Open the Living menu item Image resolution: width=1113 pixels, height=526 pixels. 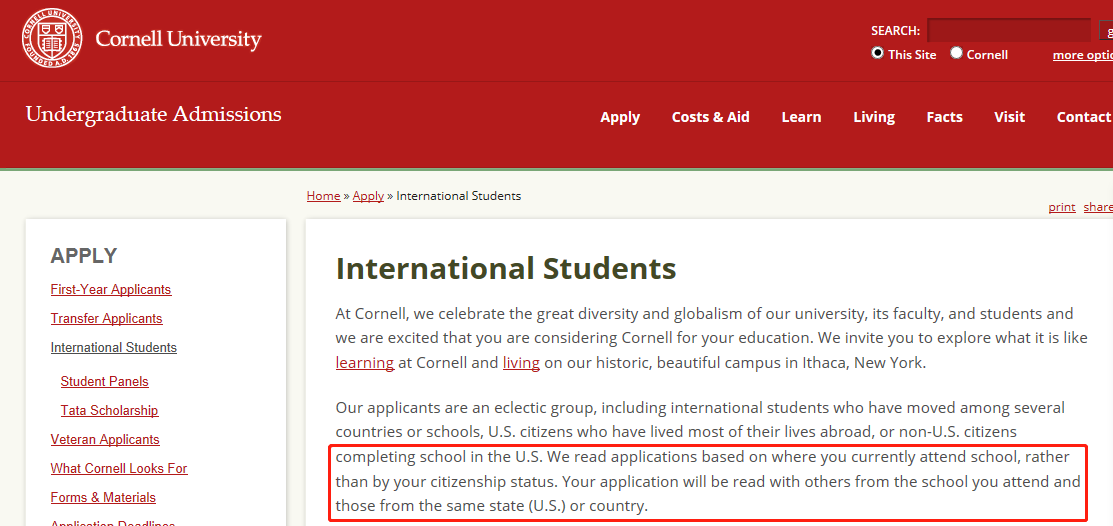874,117
